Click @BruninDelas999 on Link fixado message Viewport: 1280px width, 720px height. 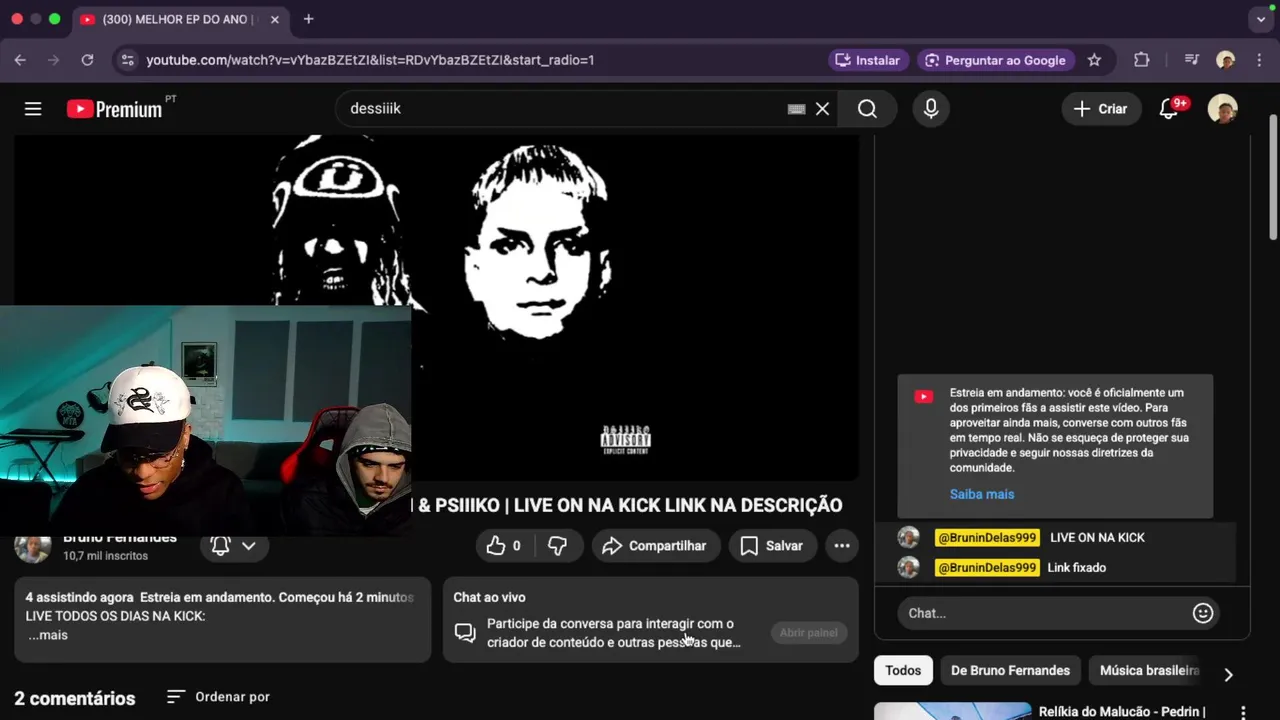(987, 568)
